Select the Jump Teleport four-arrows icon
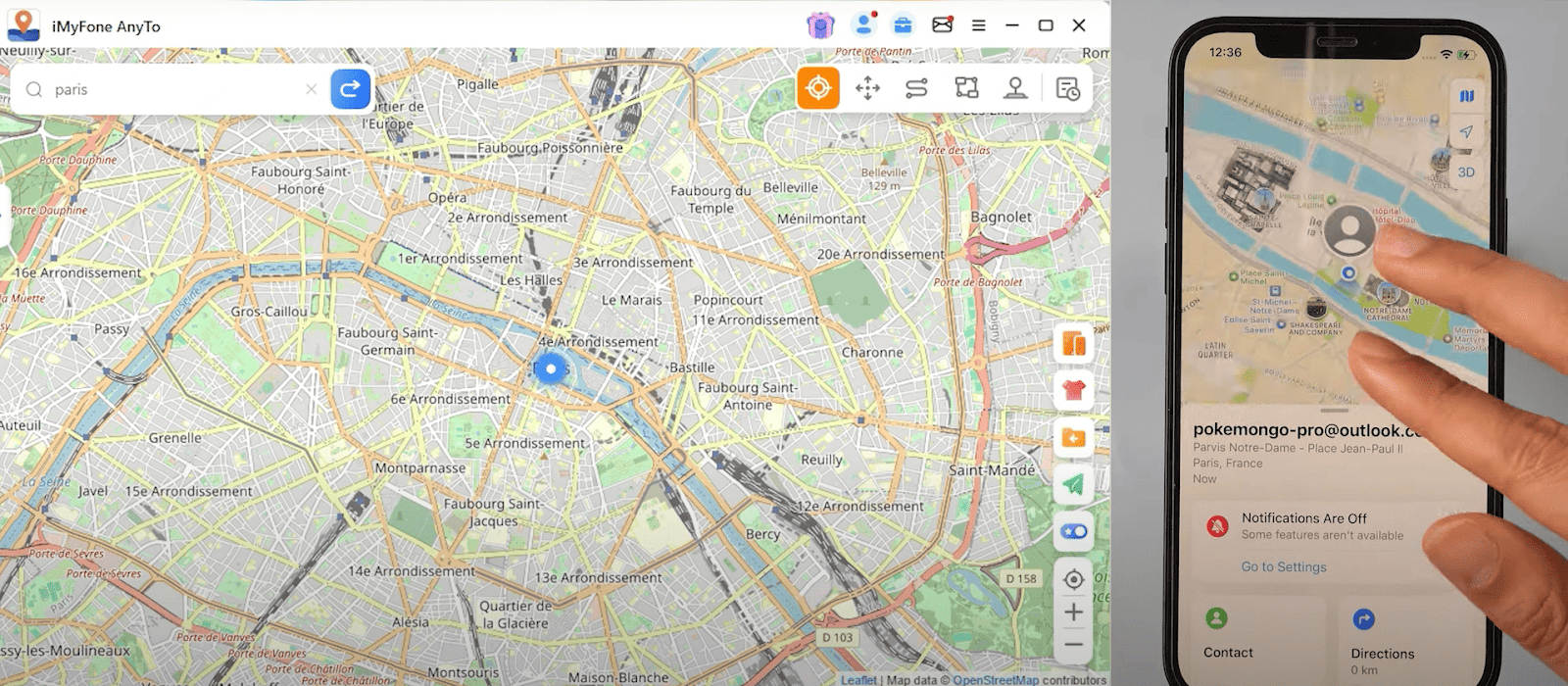 pyautogui.click(x=867, y=88)
